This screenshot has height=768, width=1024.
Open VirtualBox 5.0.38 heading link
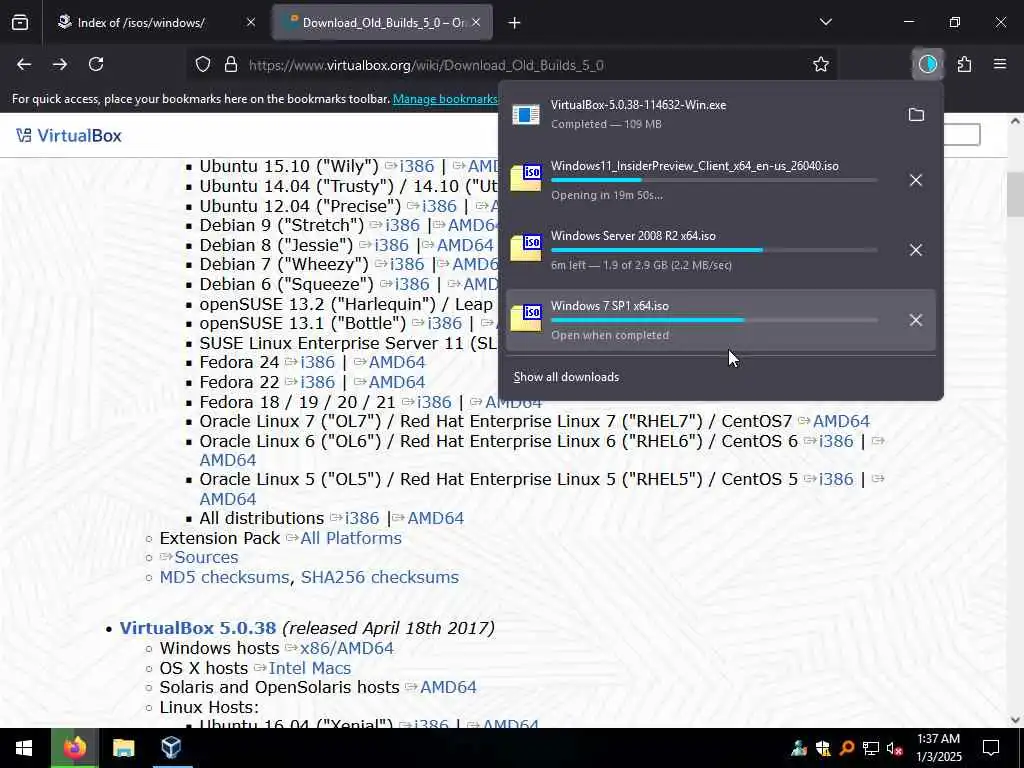(x=198, y=628)
